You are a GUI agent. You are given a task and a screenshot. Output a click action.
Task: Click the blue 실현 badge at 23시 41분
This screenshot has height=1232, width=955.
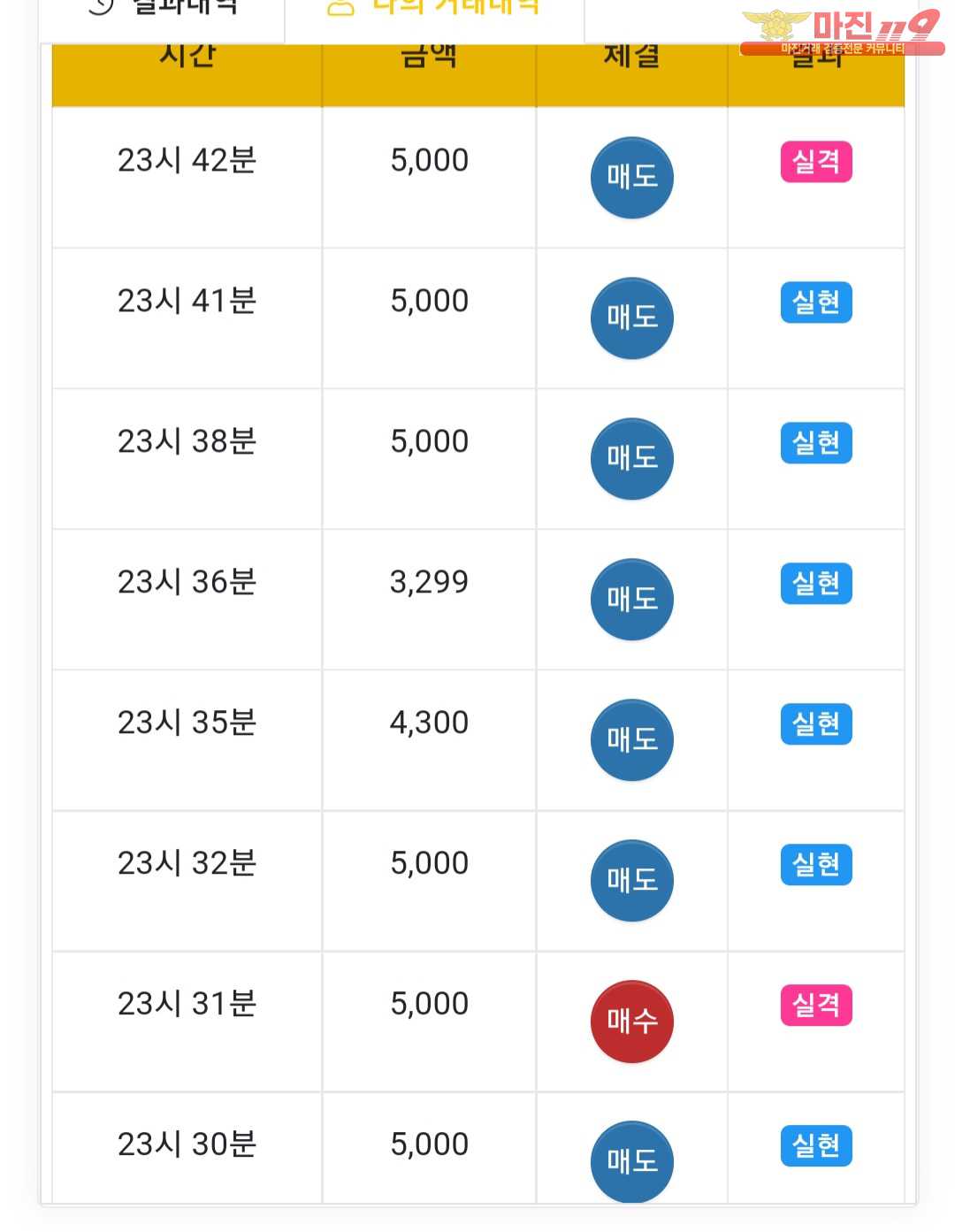(x=816, y=302)
